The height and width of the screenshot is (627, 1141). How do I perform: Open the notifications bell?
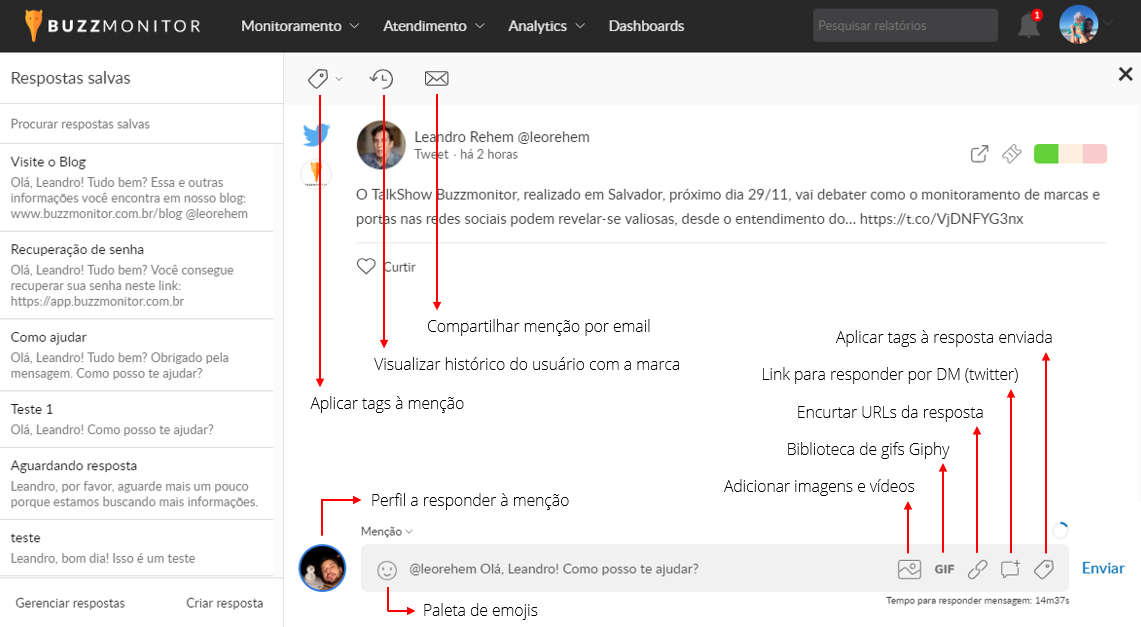(x=1028, y=26)
